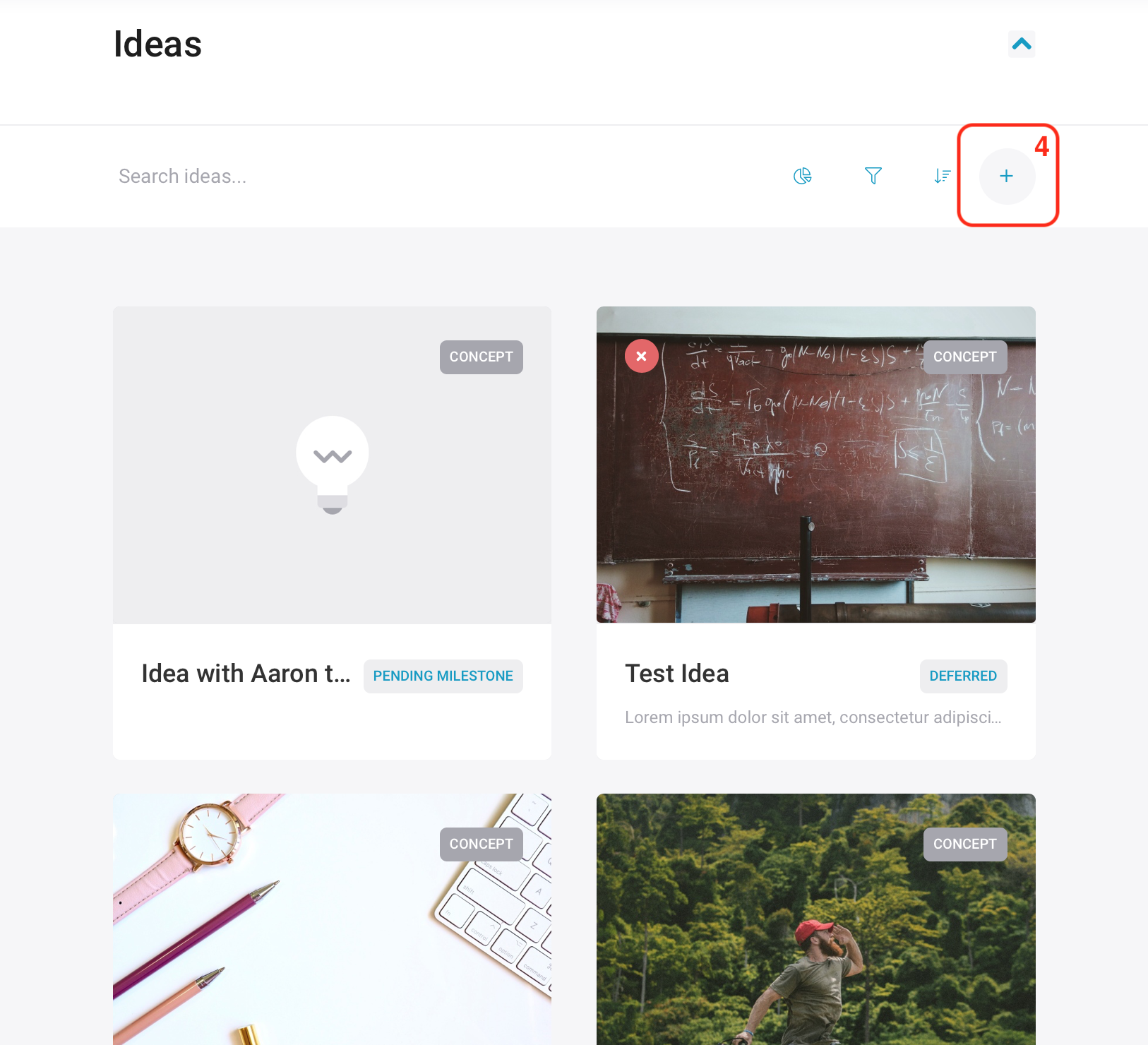Viewport: 1148px width, 1045px height.
Task: Open the forest runner thumbnail
Action: (x=816, y=919)
